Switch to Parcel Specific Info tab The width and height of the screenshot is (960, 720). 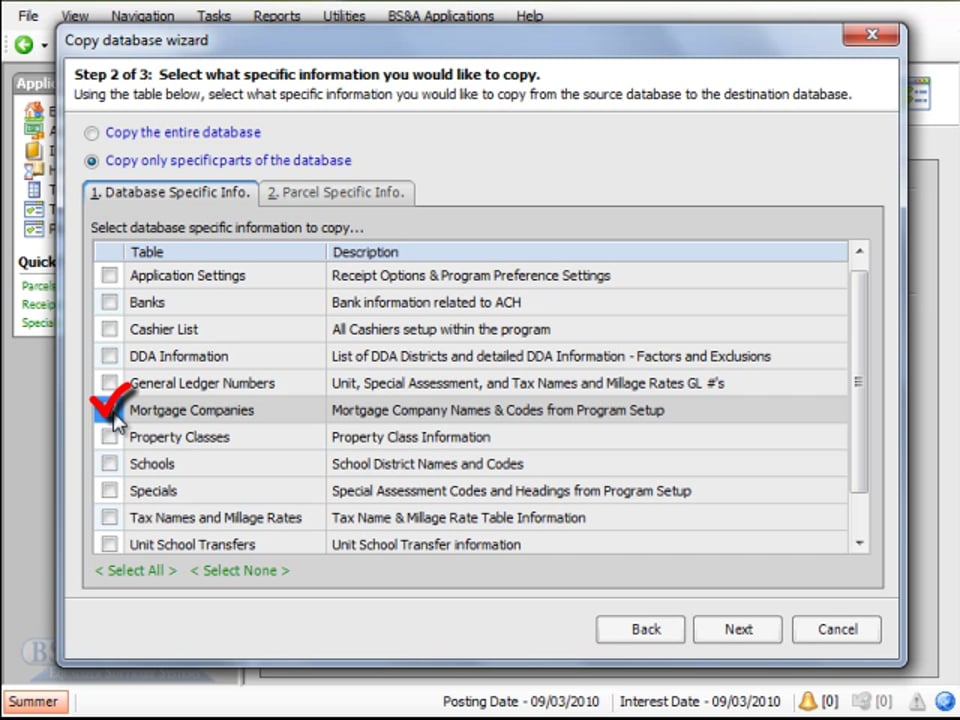[x=336, y=193]
